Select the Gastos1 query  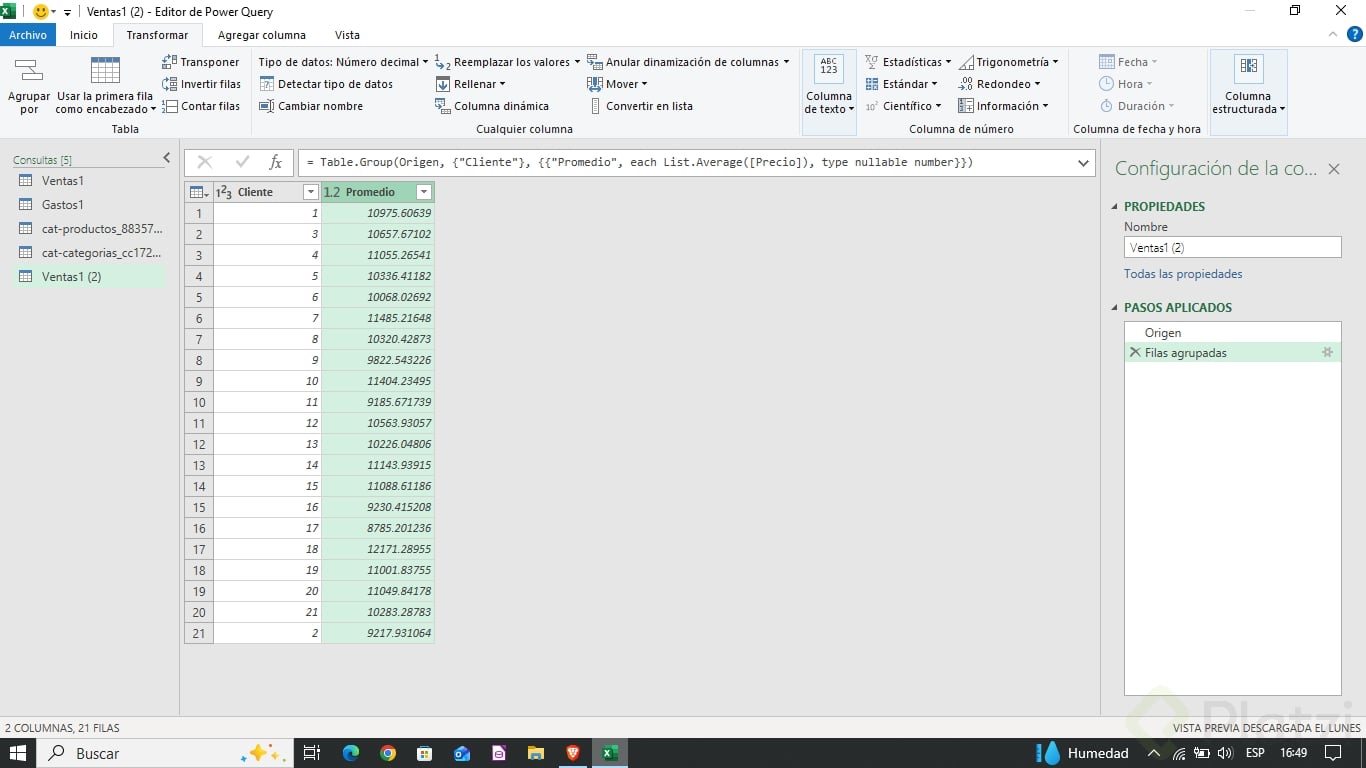[89, 205]
